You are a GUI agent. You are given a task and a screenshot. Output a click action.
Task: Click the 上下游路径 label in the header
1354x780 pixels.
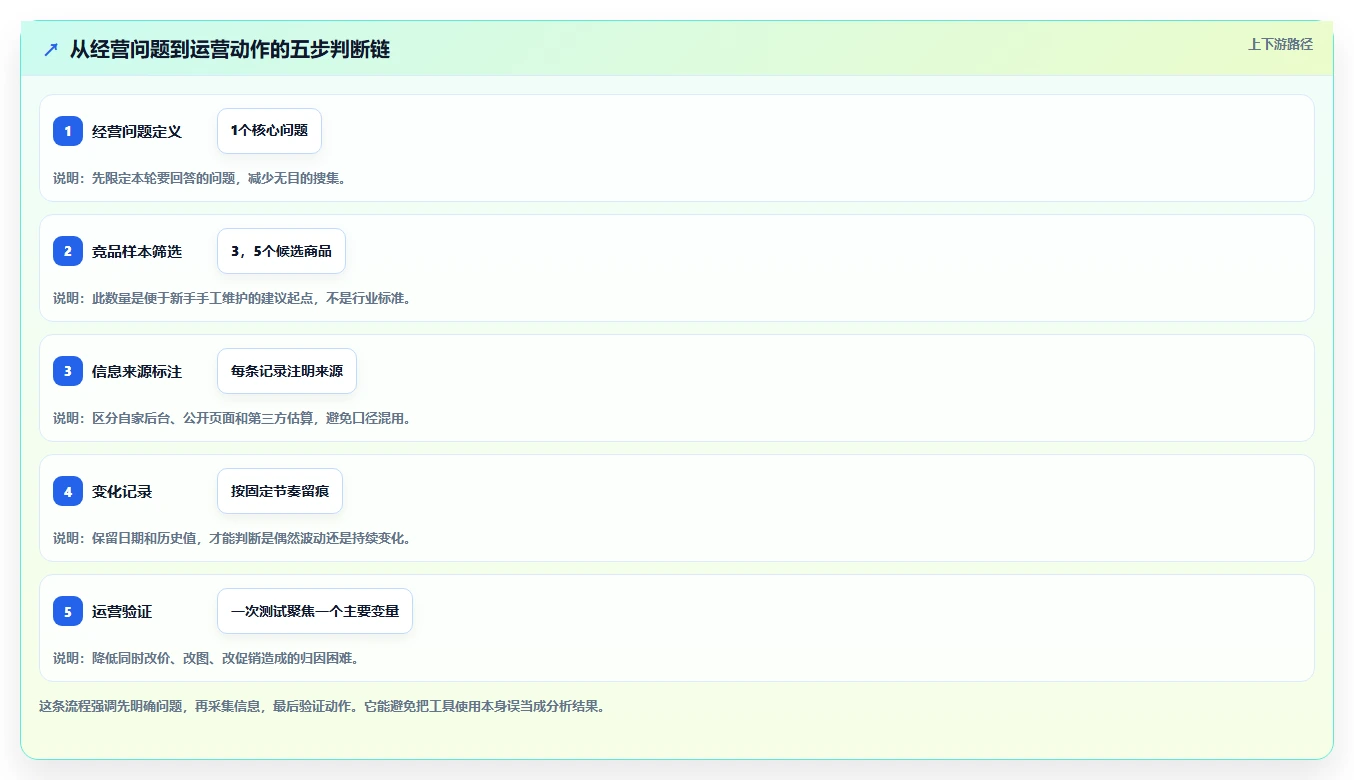(x=1280, y=44)
